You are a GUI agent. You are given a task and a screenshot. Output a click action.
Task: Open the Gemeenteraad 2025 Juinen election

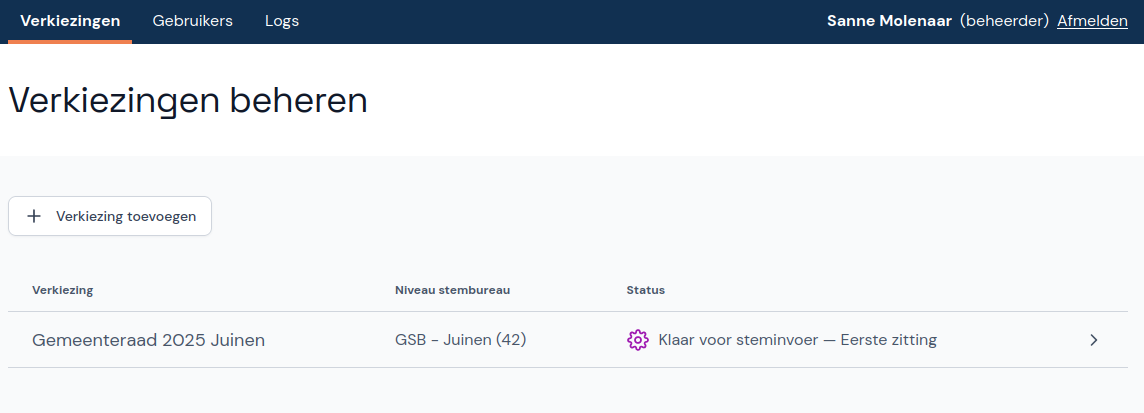coord(148,340)
